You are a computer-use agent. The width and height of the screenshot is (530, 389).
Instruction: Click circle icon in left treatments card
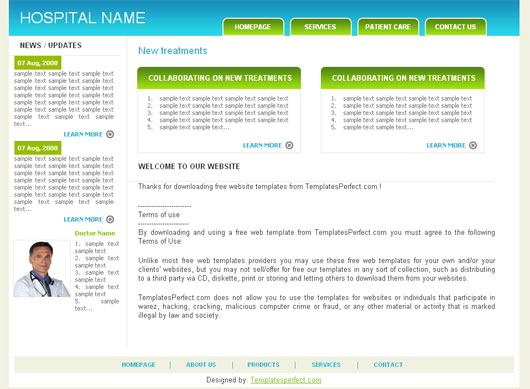[x=289, y=145]
